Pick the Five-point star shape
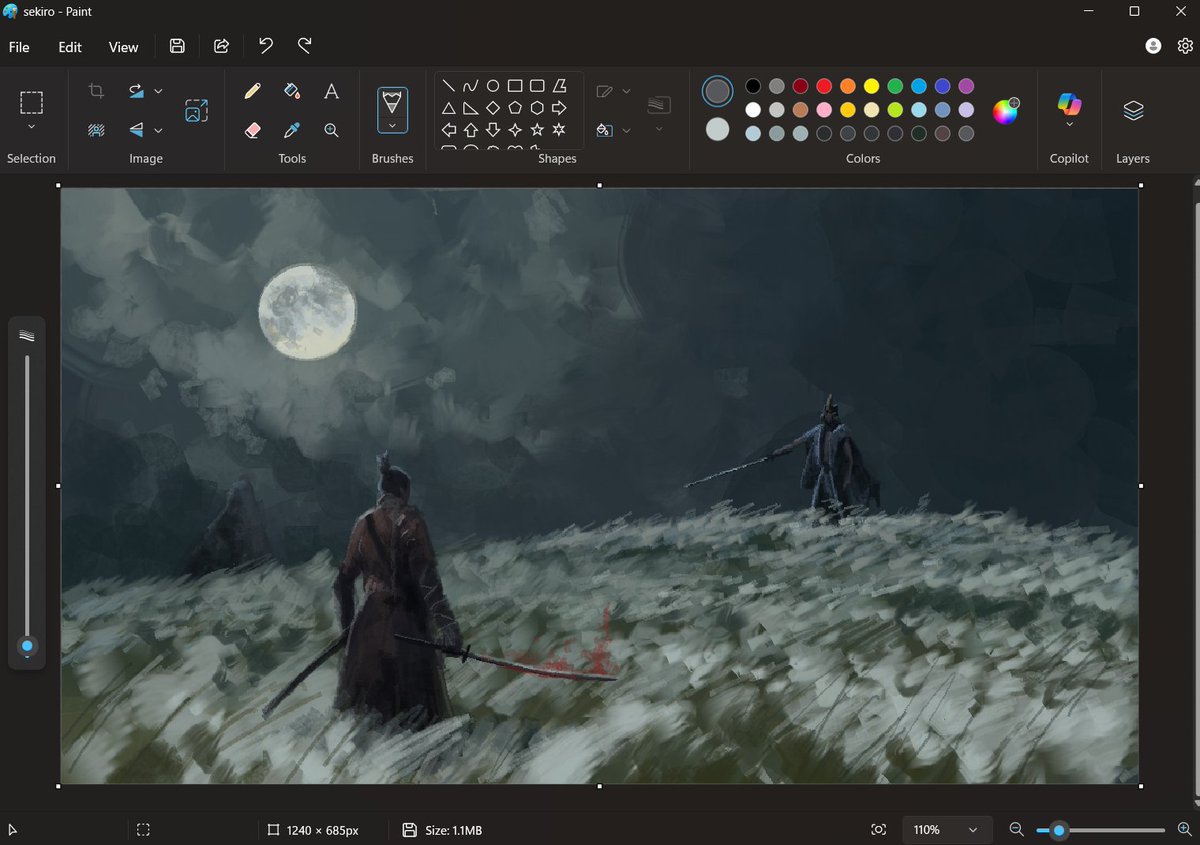The width and height of the screenshot is (1200, 845). coord(537,130)
